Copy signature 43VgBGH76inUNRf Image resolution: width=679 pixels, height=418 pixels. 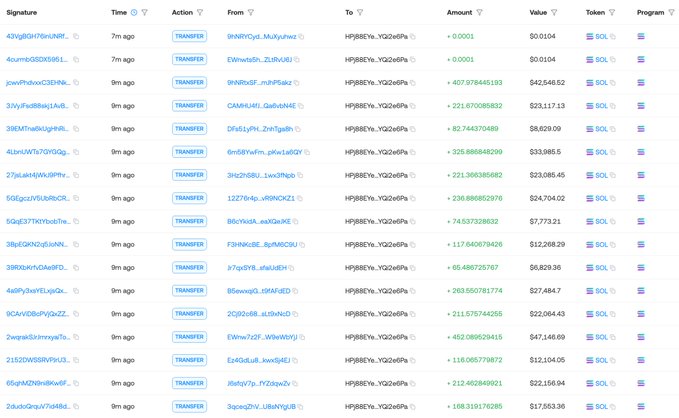[76, 36]
